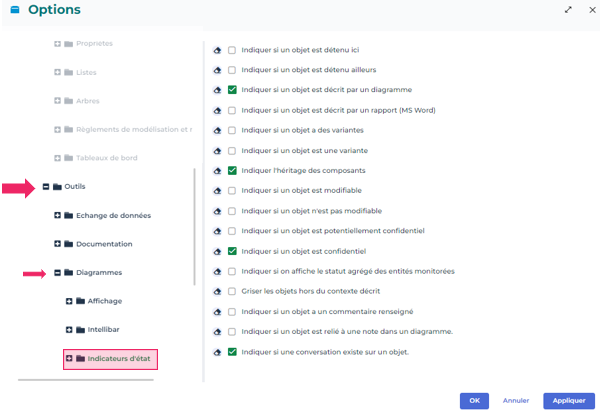Click the folder icon next to Documentation
Screen dimensions: 600x411
[70, 244]
